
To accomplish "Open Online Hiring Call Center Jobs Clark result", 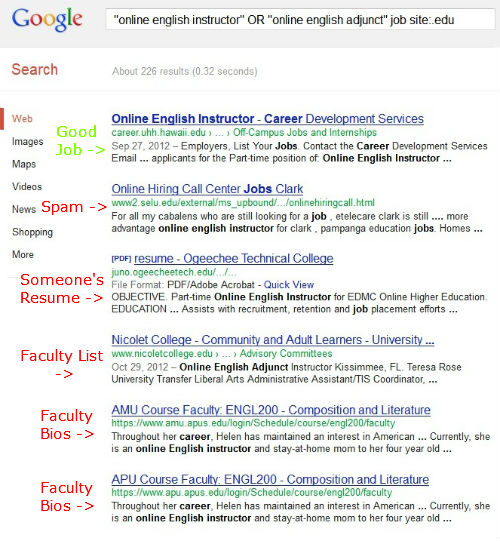I will pos(207,189).
